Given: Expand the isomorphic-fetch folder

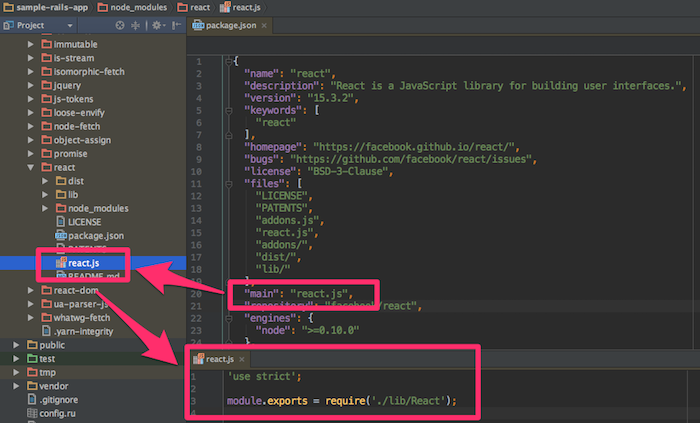Looking at the screenshot, I should (30, 71).
